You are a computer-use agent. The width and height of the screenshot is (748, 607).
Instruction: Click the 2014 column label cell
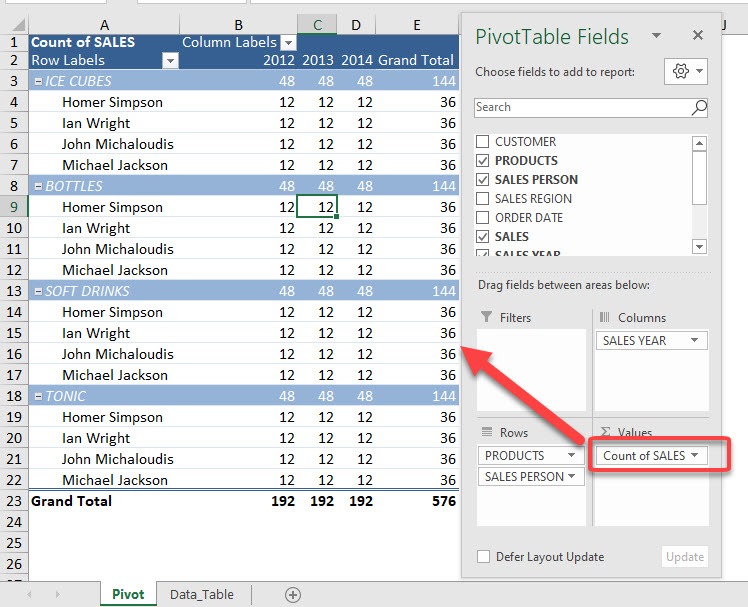pyautogui.click(x=356, y=61)
